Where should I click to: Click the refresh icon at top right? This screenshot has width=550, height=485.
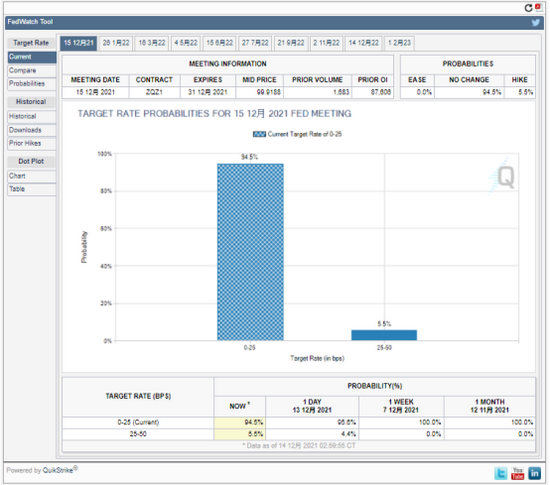pyautogui.click(x=528, y=8)
